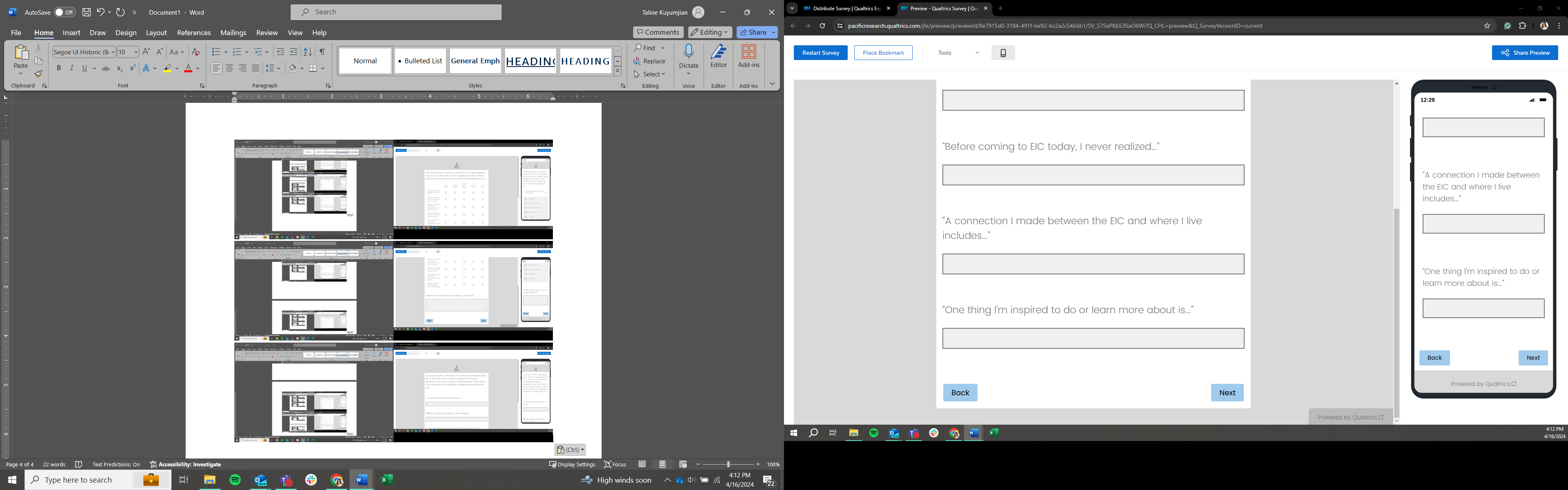Viewport: 1568px width, 490px height.
Task: Click the mobile device preview icon
Action: pyautogui.click(x=1002, y=53)
